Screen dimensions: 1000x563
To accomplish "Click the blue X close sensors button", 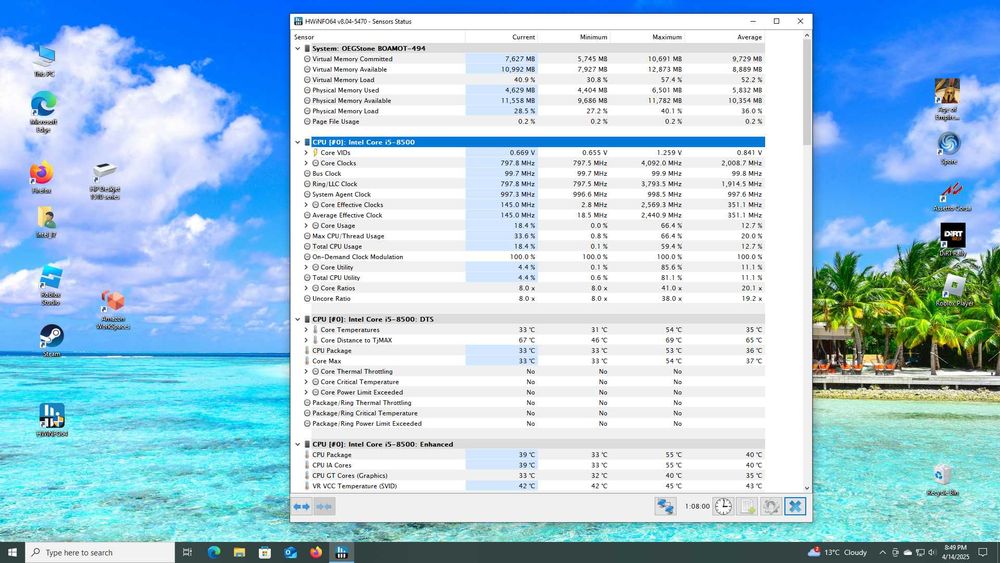I will click(x=795, y=506).
